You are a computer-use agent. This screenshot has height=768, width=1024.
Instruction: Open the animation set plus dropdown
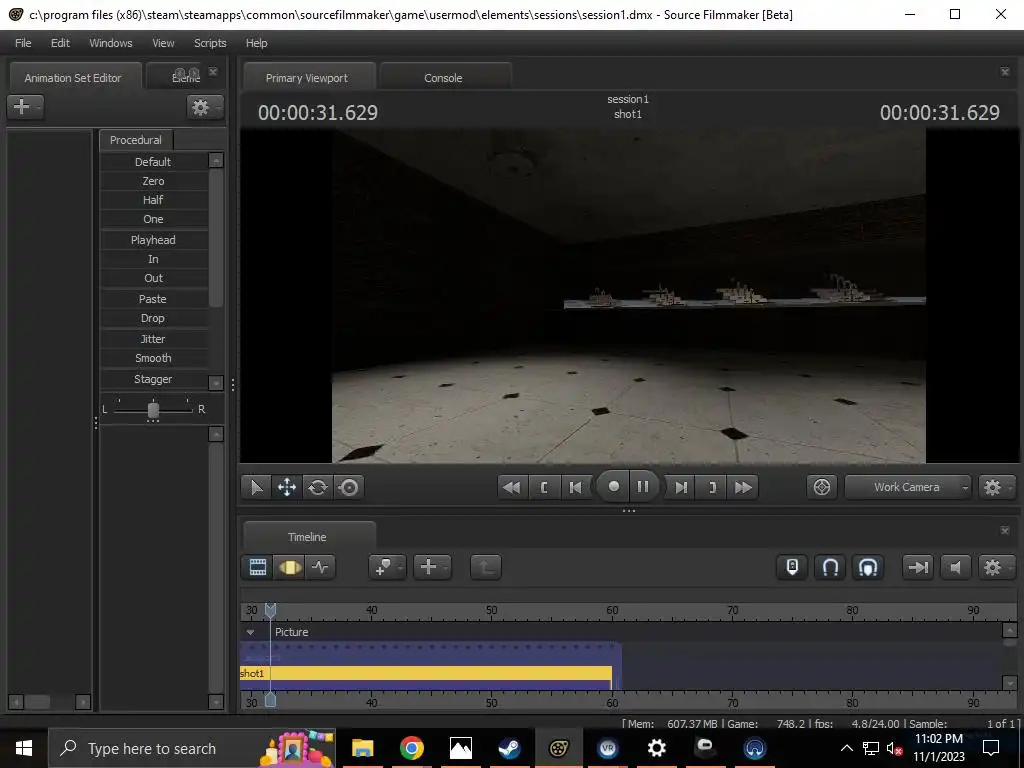[25, 106]
